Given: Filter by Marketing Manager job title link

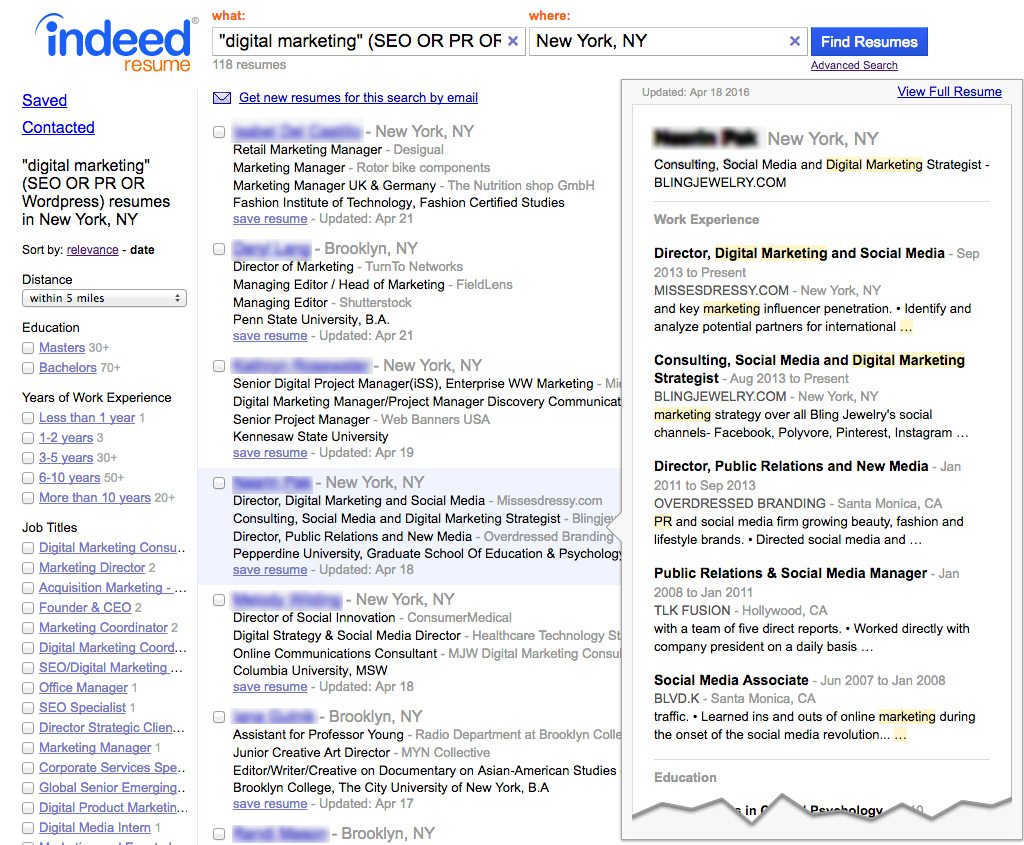Looking at the screenshot, I should [x=95, y=748].
